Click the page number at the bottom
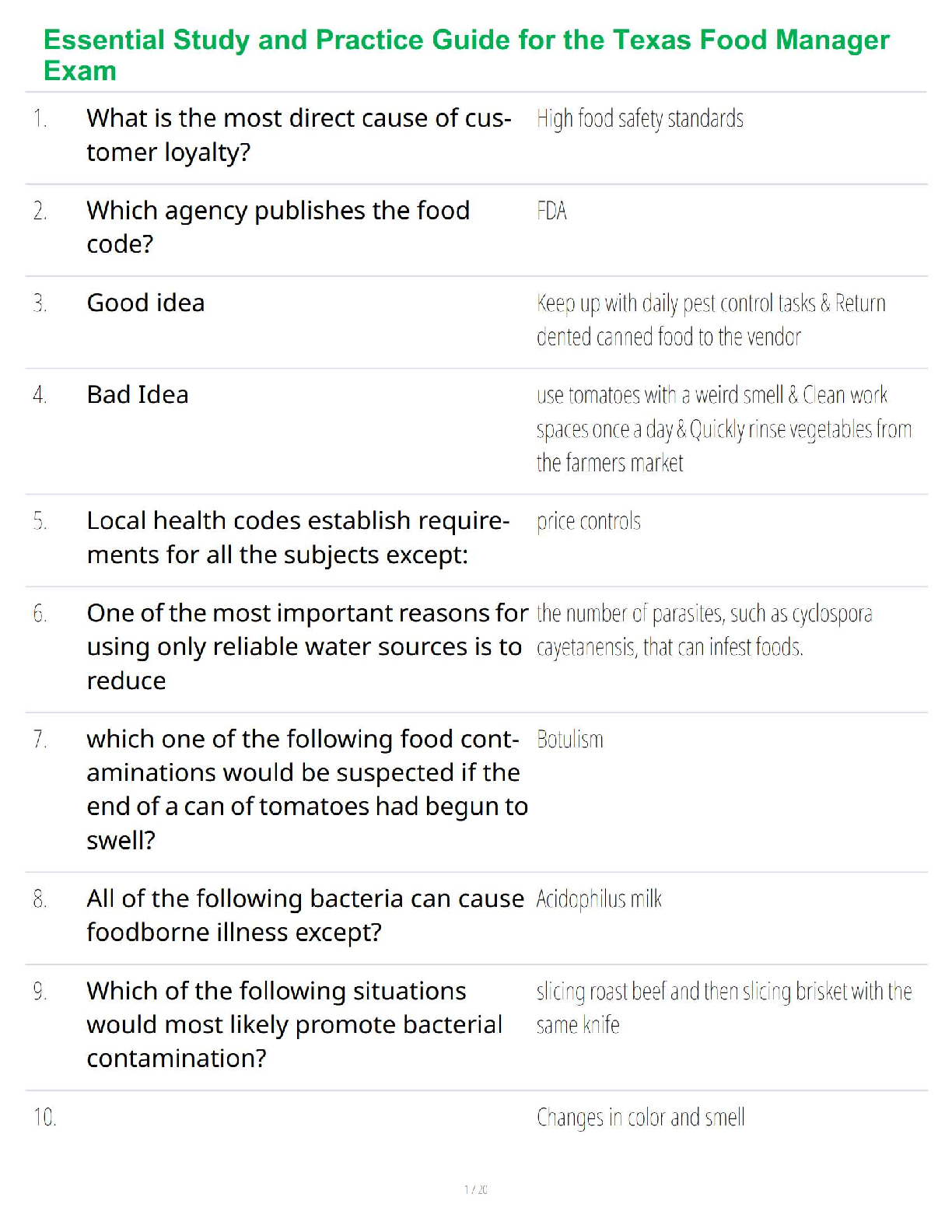 (475, 1189)
